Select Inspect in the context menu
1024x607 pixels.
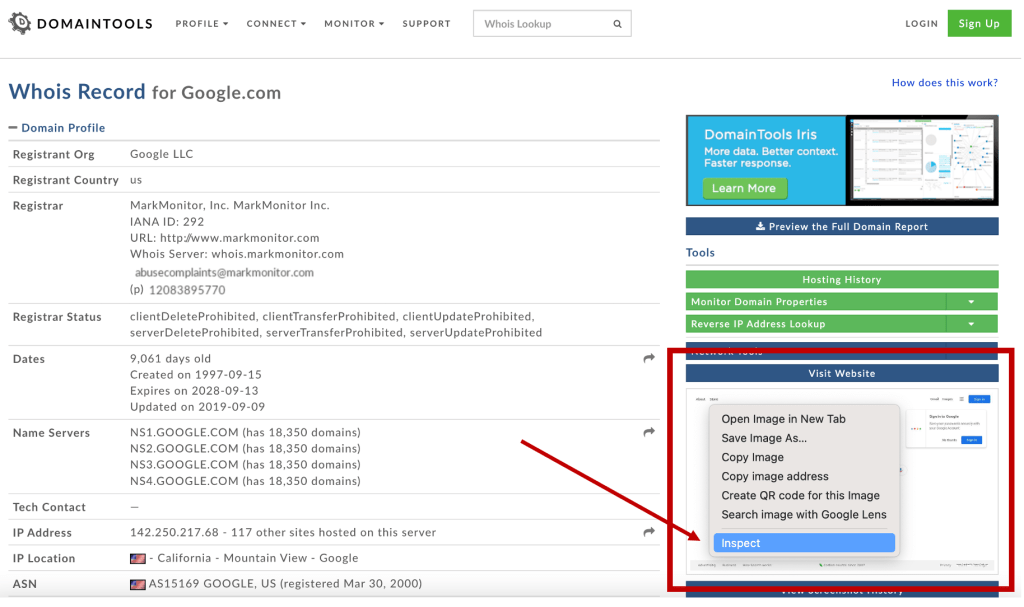click(x=804, y=543)
